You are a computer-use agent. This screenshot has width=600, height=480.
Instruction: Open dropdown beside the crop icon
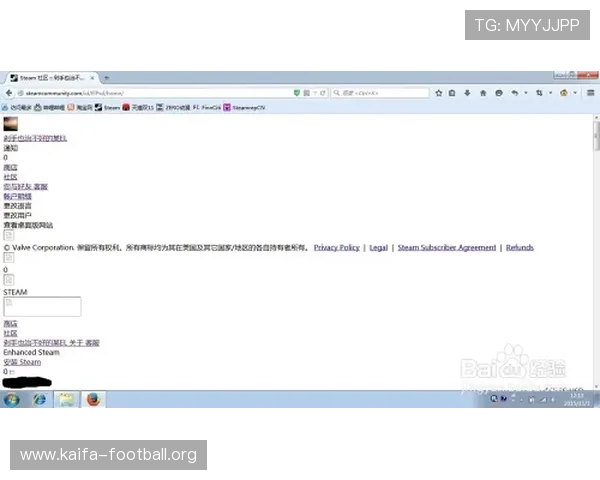(550, 93)
